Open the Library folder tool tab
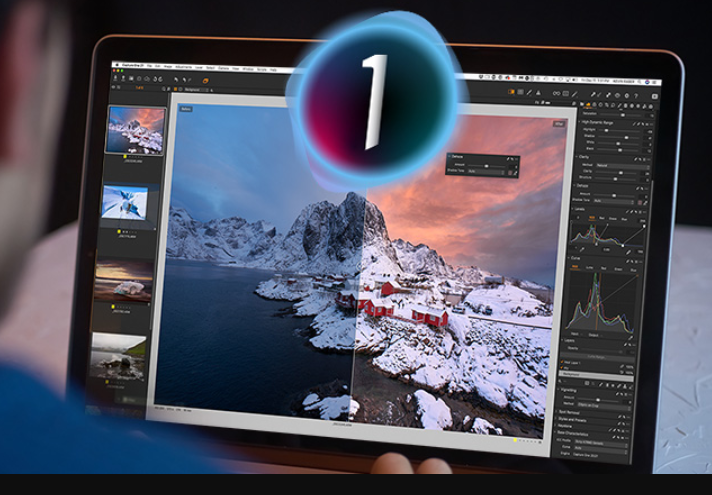Image resolution: width=712 pixels, height=495 pixels. (x=582, y=104)
